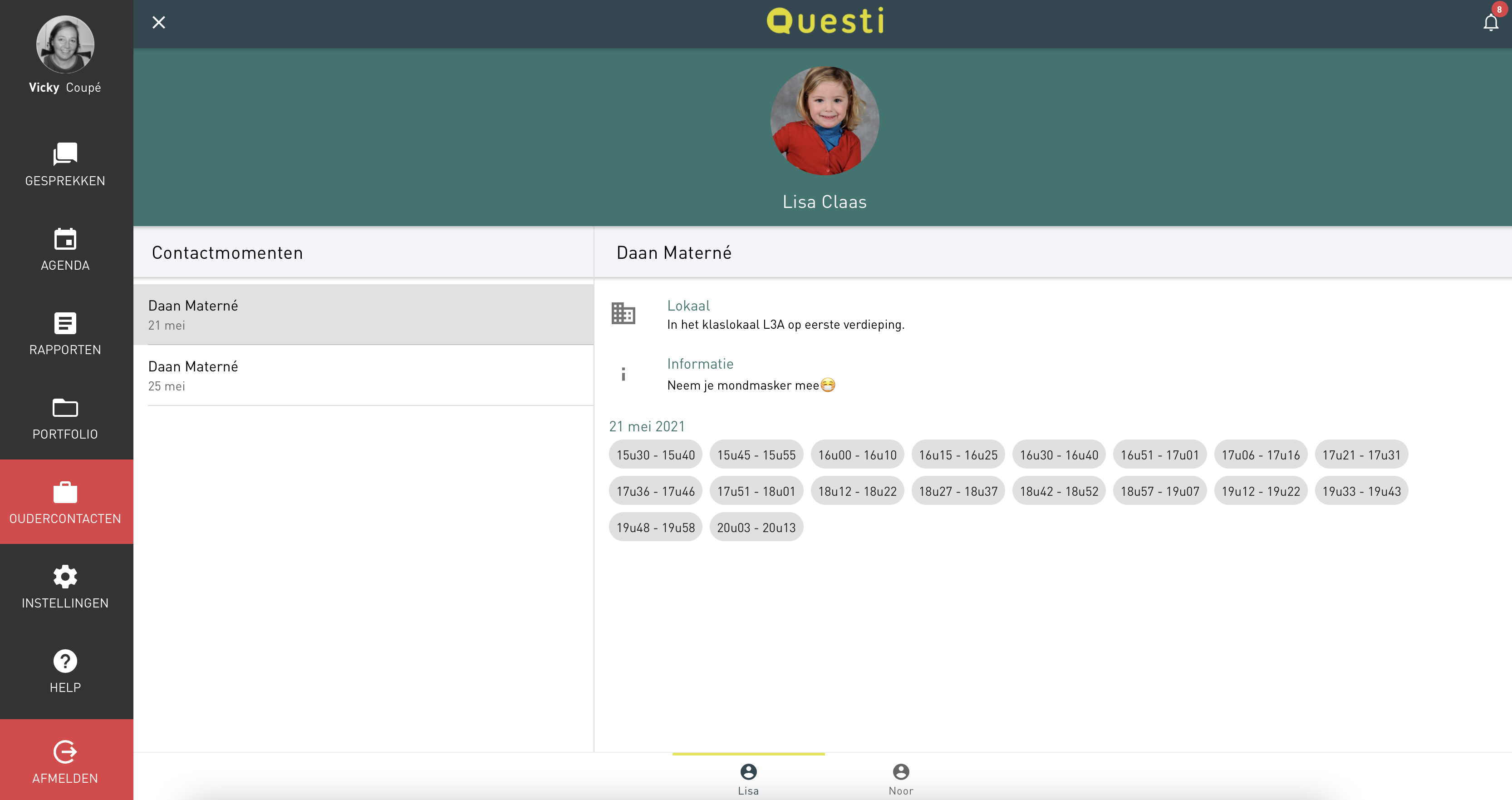This screenshot has height=800, width=1512.
Task: Click the Lokaal room description text
Action: point(786,325)
